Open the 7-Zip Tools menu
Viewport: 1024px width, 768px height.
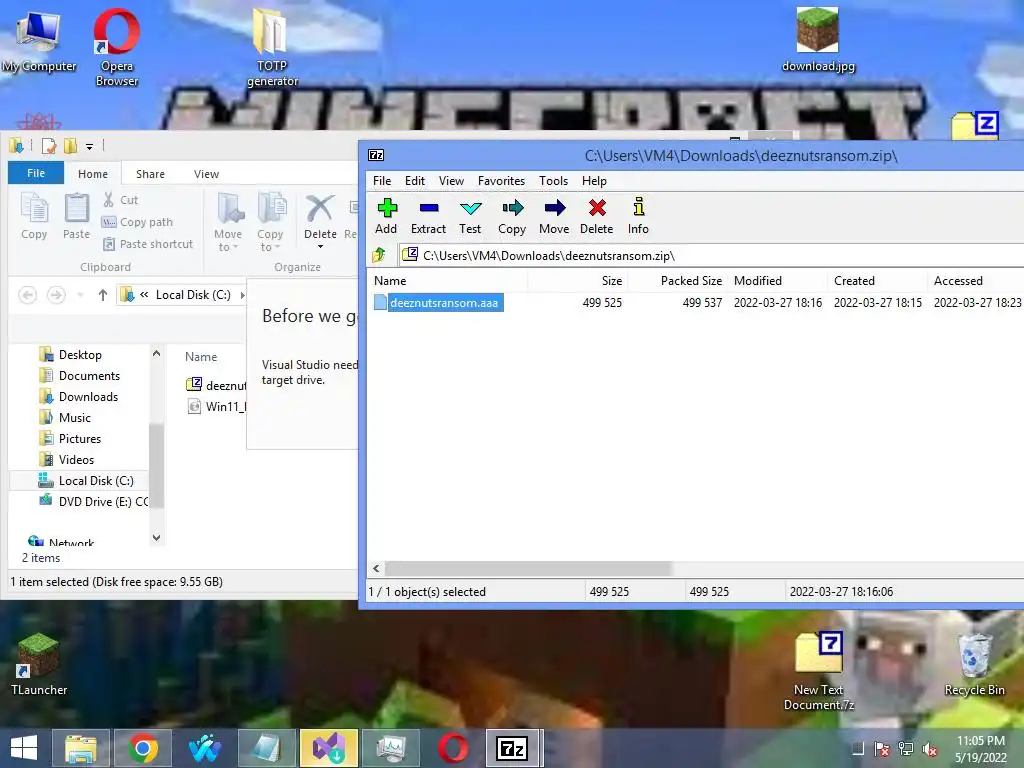click(553, 181)
